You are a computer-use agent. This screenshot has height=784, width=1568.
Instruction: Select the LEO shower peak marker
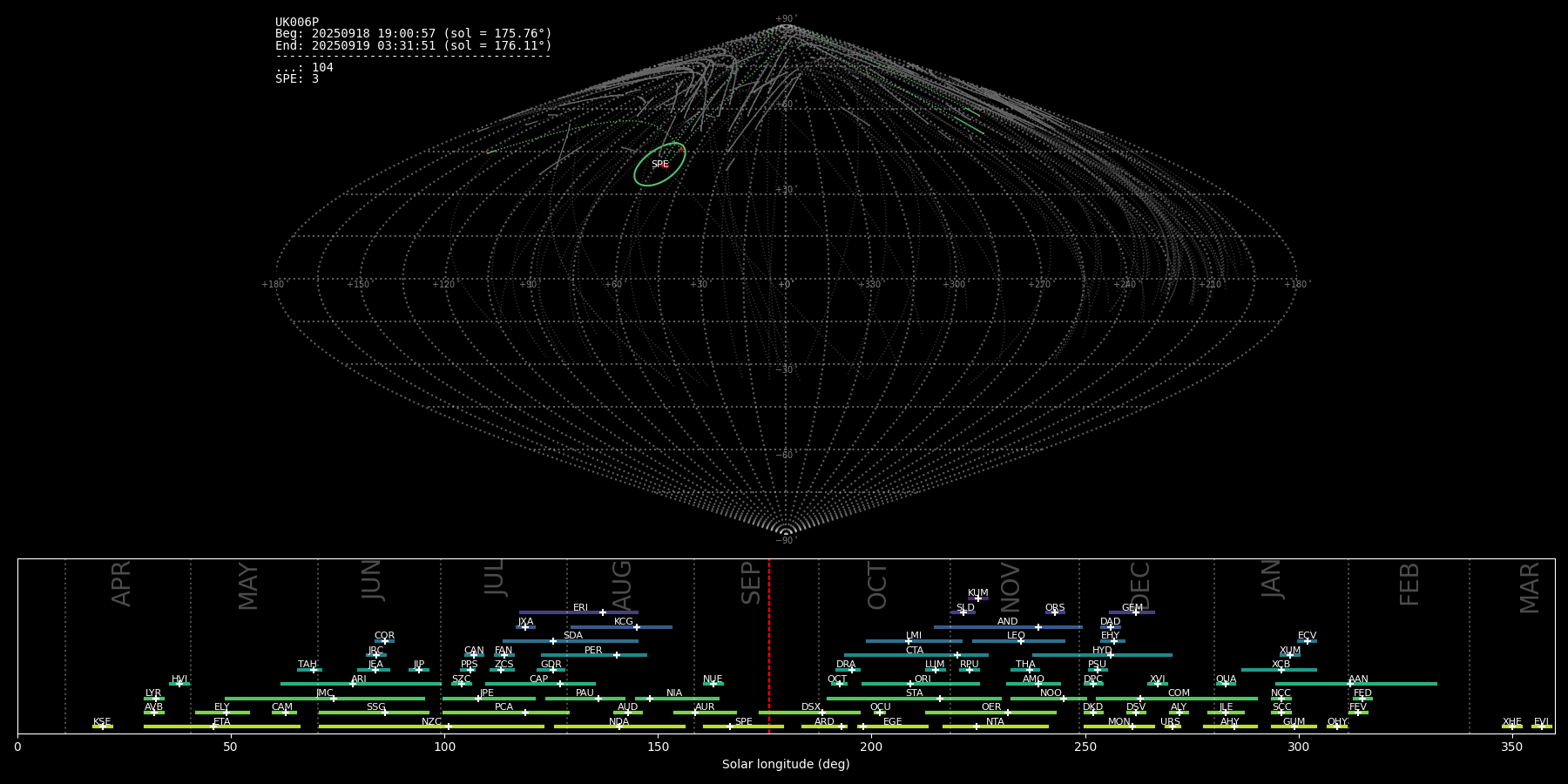pos(1021,641)
